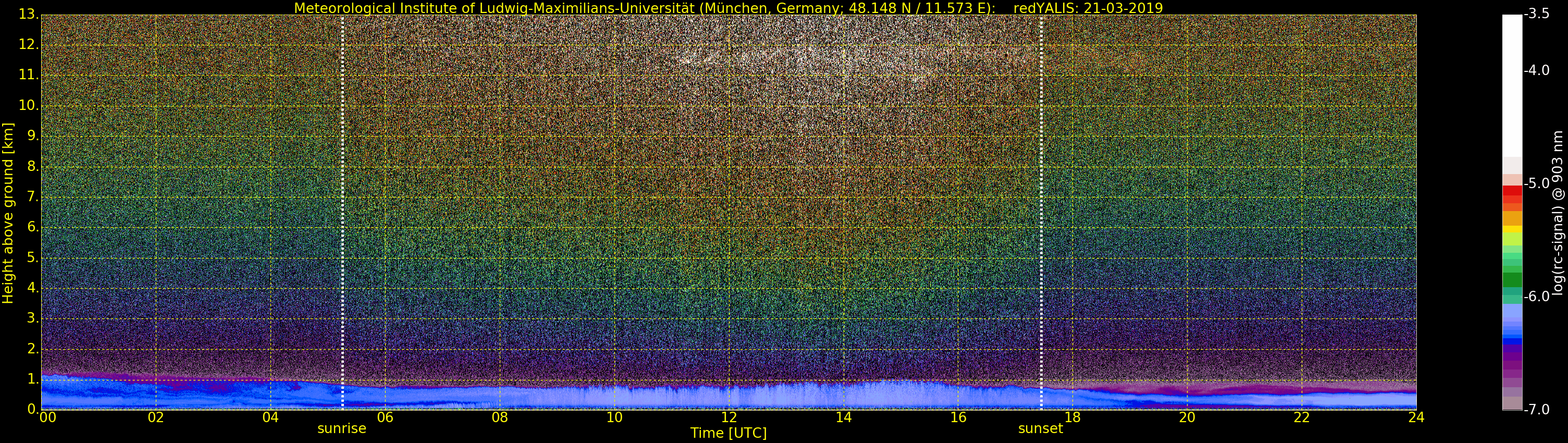Click the white dotted sunrise marker line
Viewport: 1568px width, 443px height.
[x=343, y=211]
